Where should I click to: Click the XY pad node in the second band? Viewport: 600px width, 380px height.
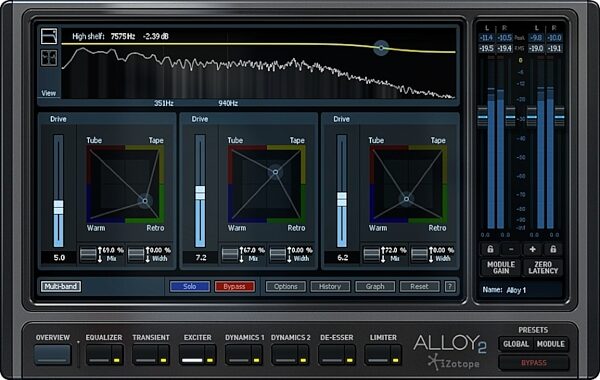pyautogui.click(x=275, y=172)
